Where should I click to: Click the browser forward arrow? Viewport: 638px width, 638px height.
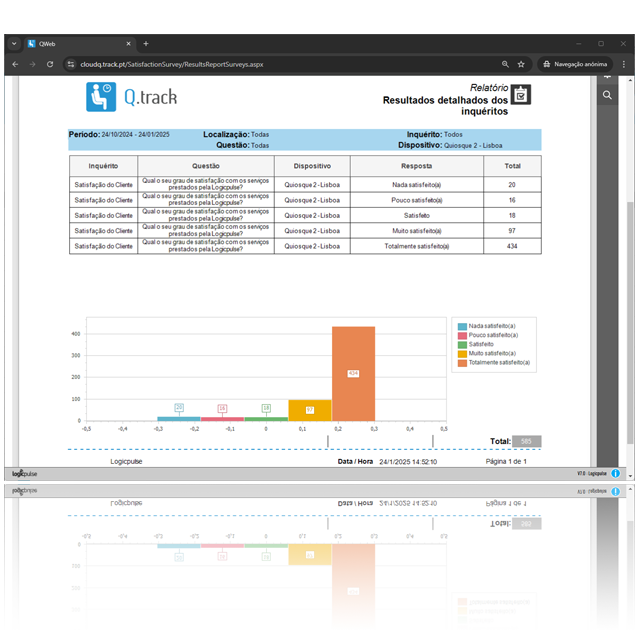(x=33, y=64)
